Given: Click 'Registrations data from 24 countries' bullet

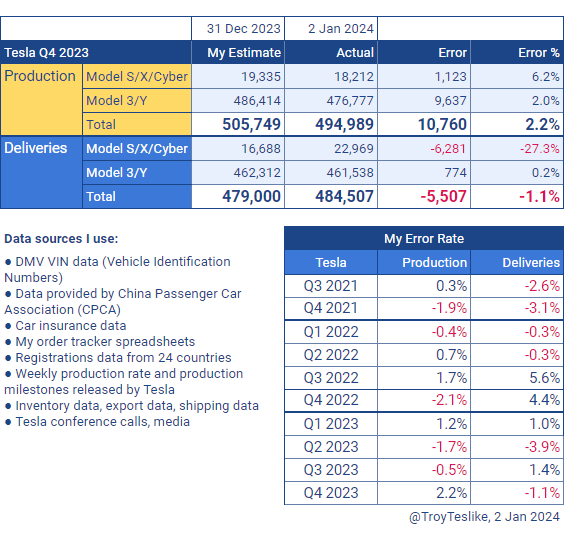Looking at the screenshot, I should pyautogui.click(x=118, y=358).
